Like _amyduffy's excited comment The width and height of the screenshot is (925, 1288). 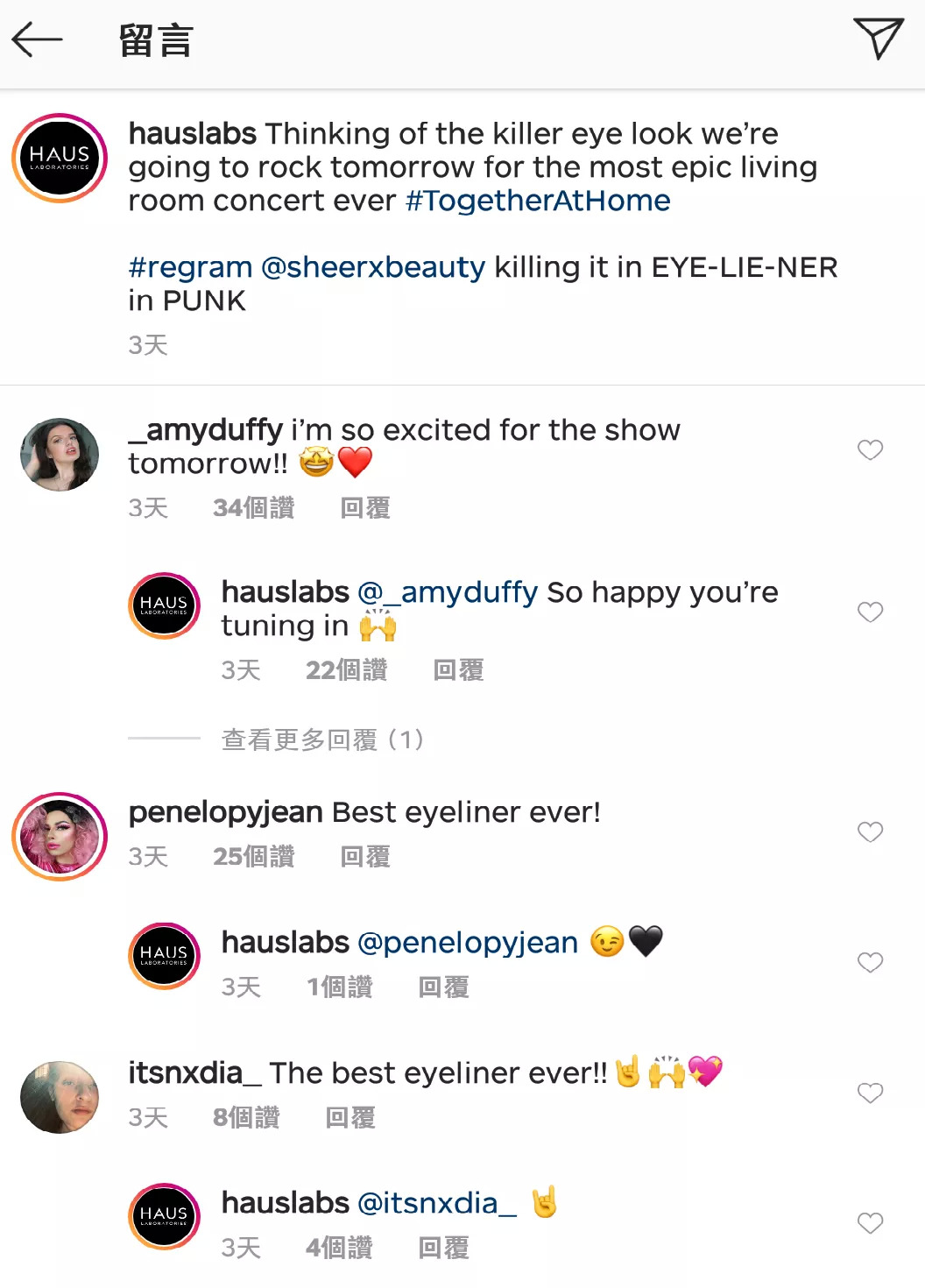tap(870, 450)
